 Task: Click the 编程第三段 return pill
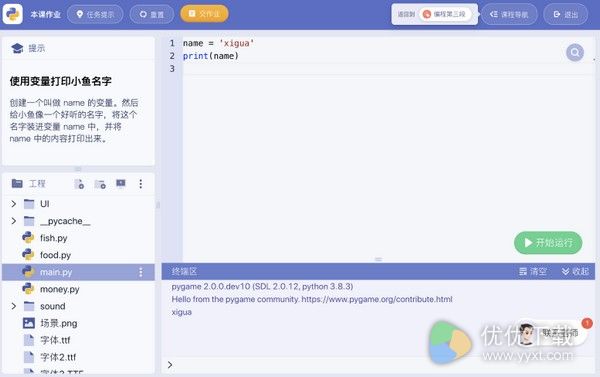point(445,14)
